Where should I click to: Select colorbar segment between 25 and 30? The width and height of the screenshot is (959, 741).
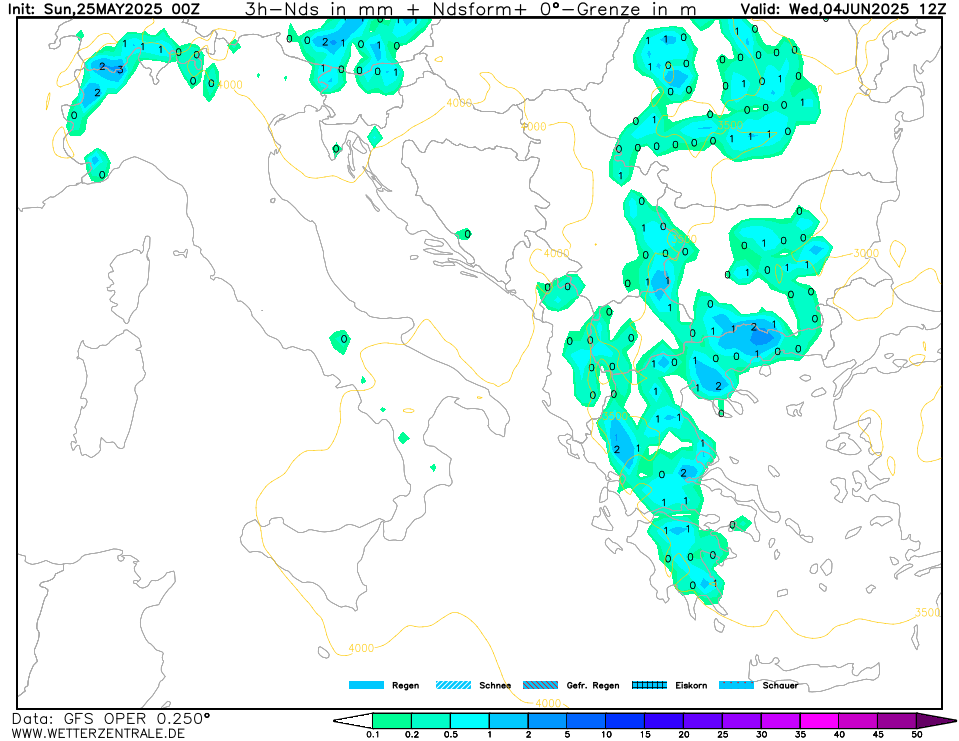point(742,720)
